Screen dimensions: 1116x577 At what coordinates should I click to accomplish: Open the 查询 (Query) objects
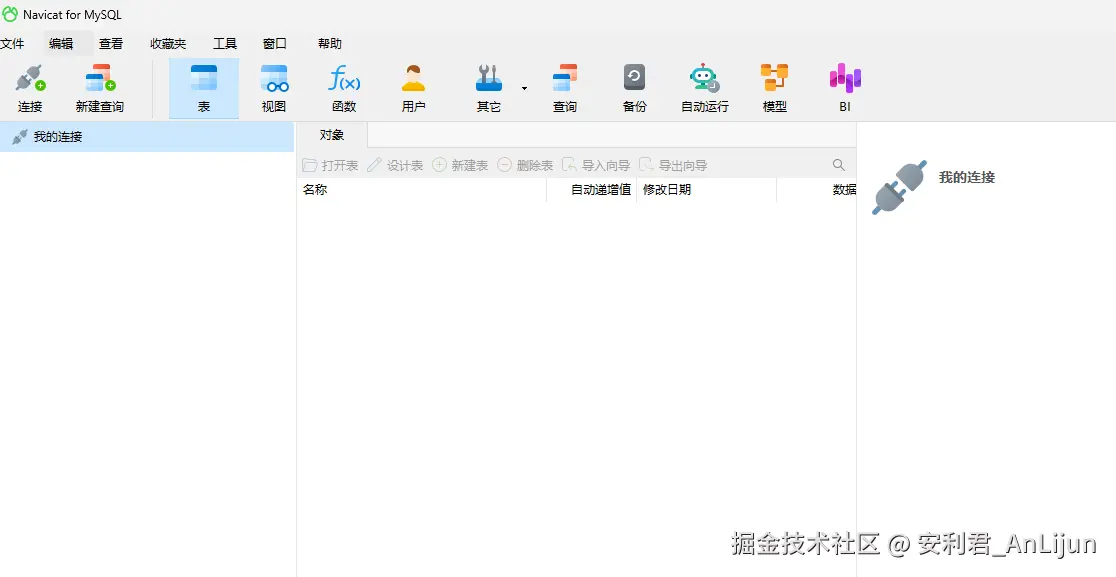[x=565, y=89]
